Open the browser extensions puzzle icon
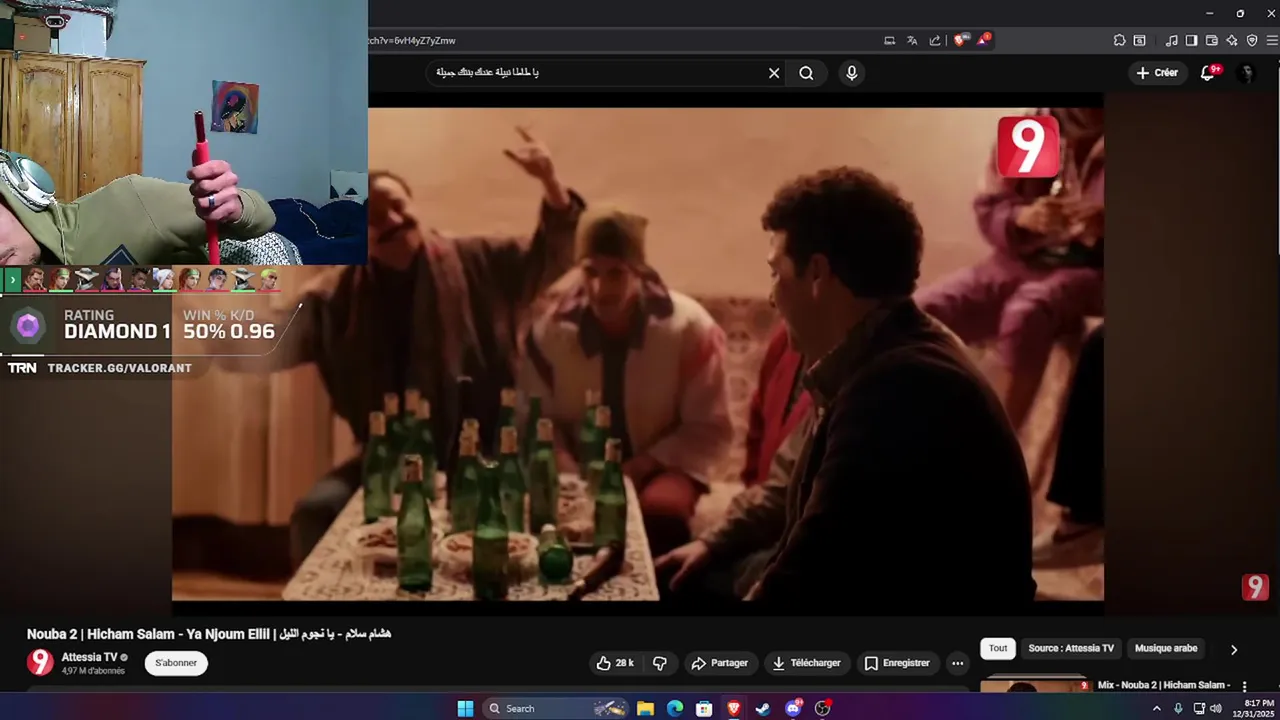1280x720 pixels. click(x=1119, y=41)
